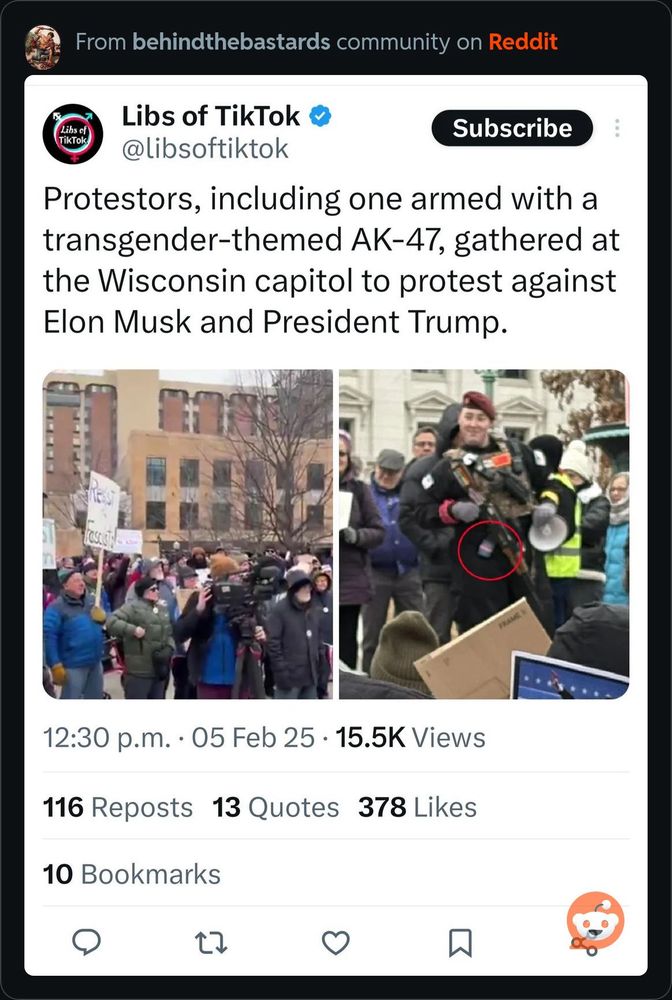Open the three-dot more options menu
The height and width of the screenshot is (1000, 672).
click(x=617, y=128)
